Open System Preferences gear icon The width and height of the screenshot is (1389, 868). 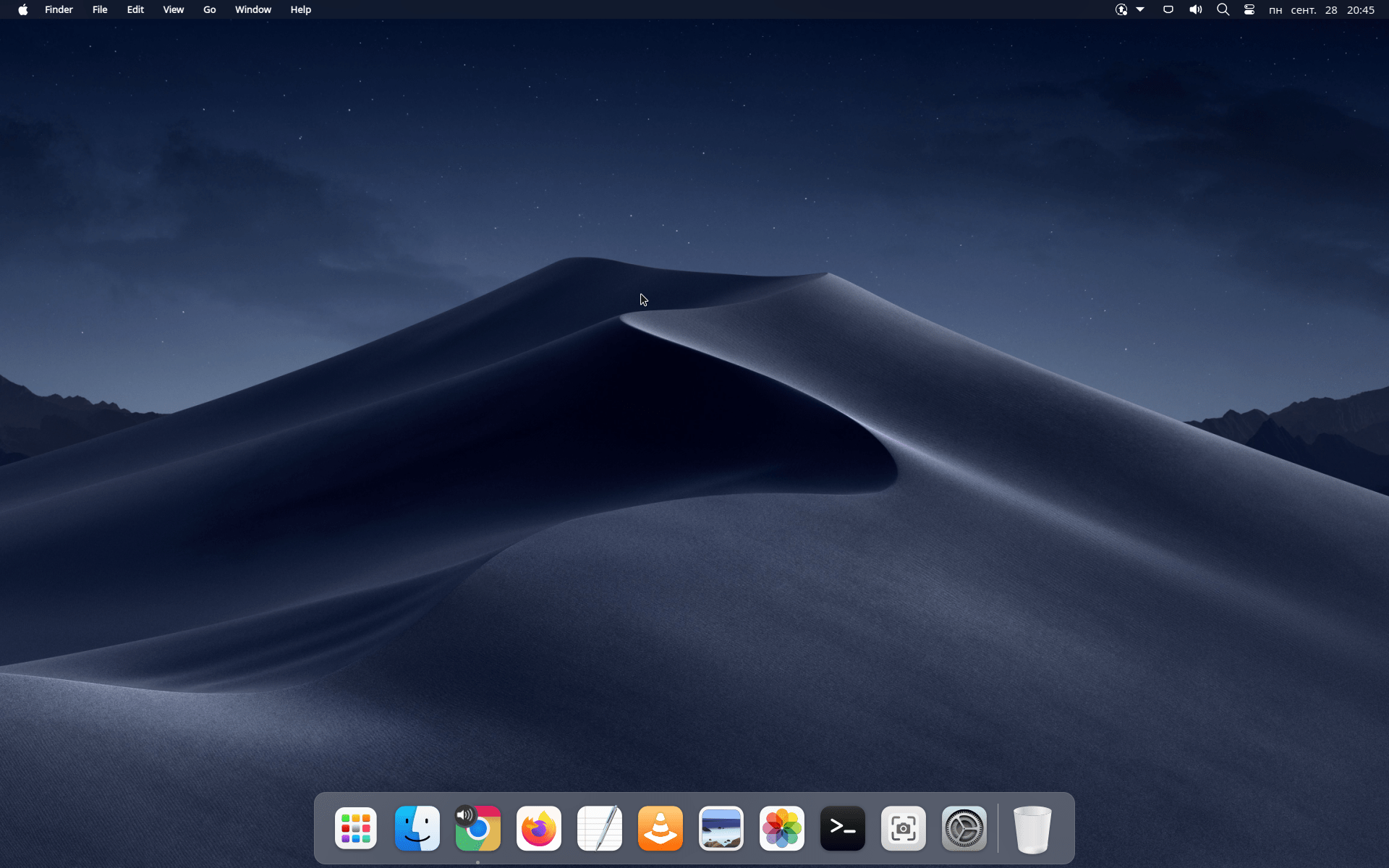(964, 828)
